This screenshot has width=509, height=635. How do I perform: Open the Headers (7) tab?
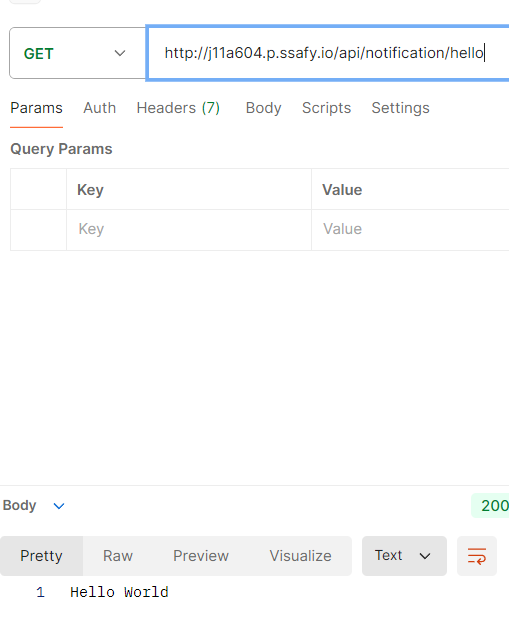(x=178, y=108)
